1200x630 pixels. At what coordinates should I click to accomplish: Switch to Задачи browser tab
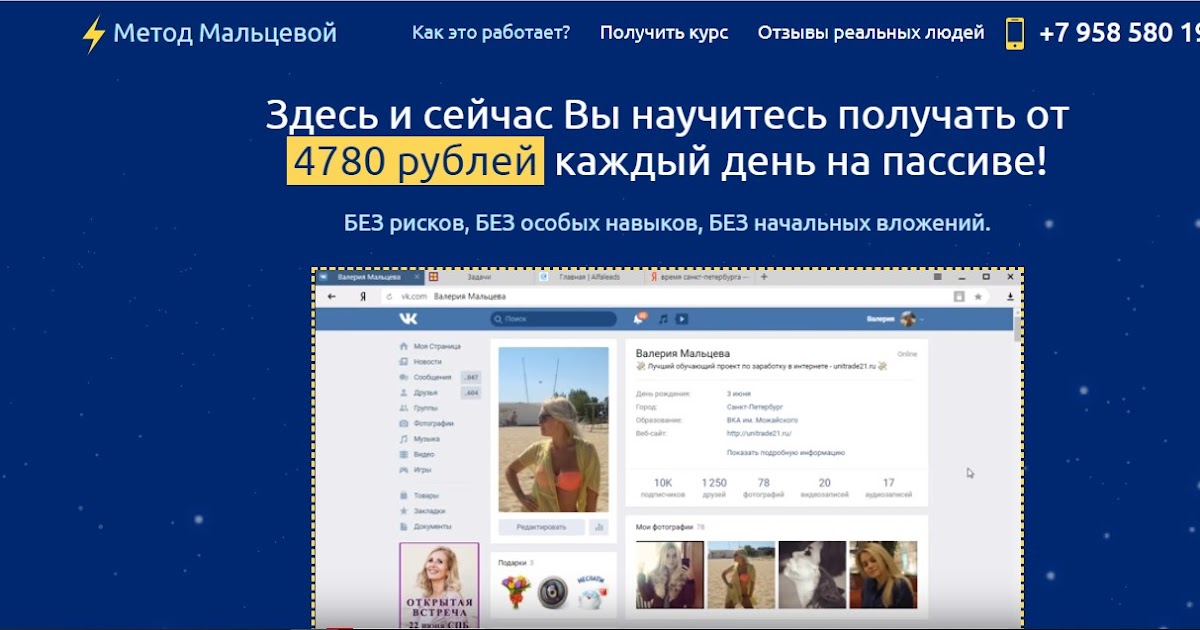pyautogui.click(x=480, y=277)
